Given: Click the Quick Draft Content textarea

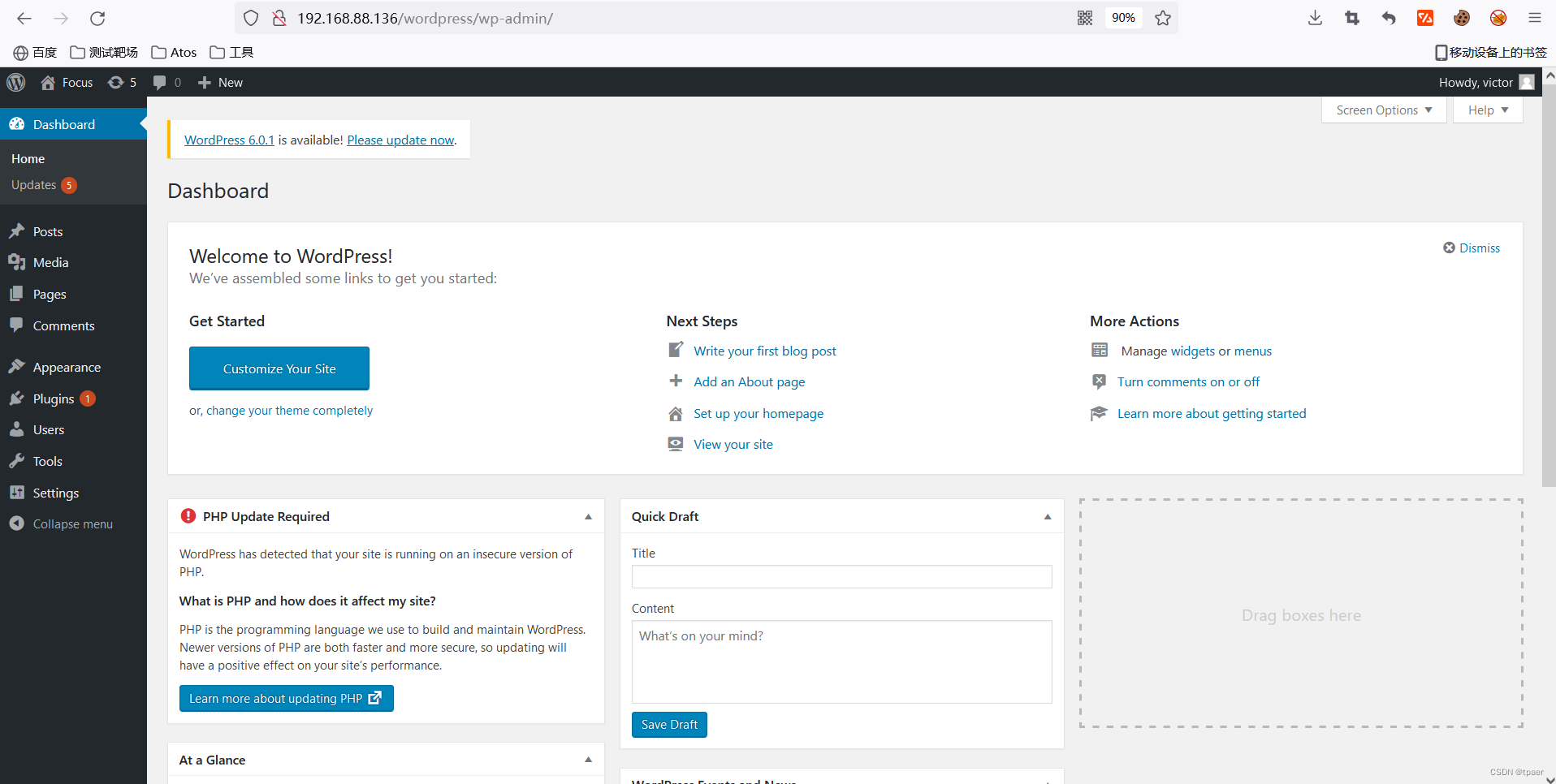Looking at the screenshot, I should pyautogui.click(x=841, y=661).
